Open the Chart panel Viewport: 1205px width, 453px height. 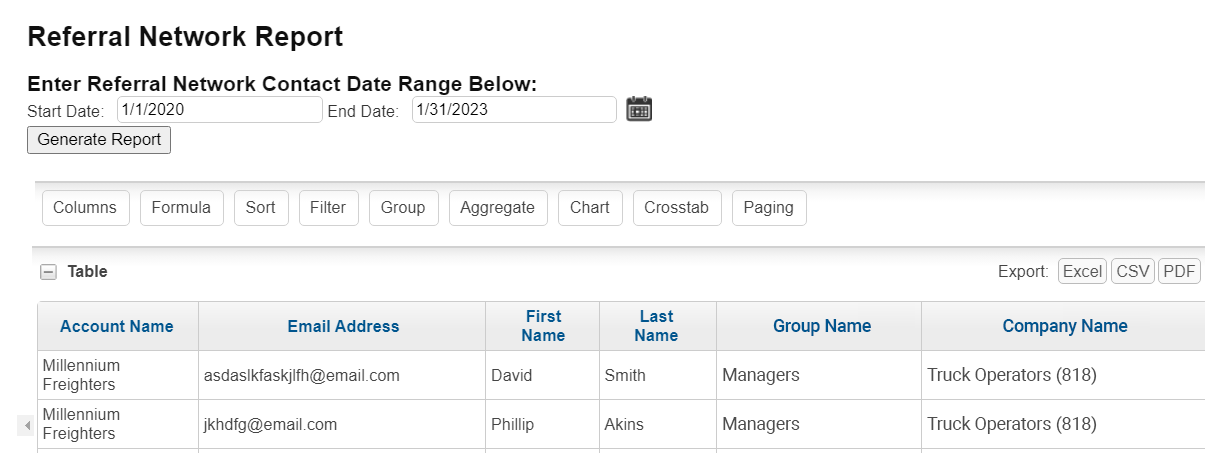pos(590,208)
